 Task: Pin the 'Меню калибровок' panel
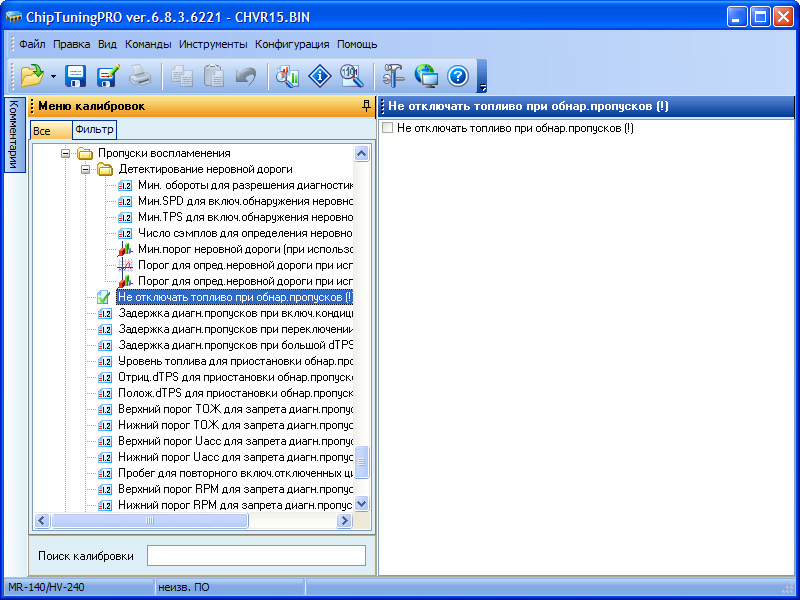pyautogui.click(x=366, y=106)
